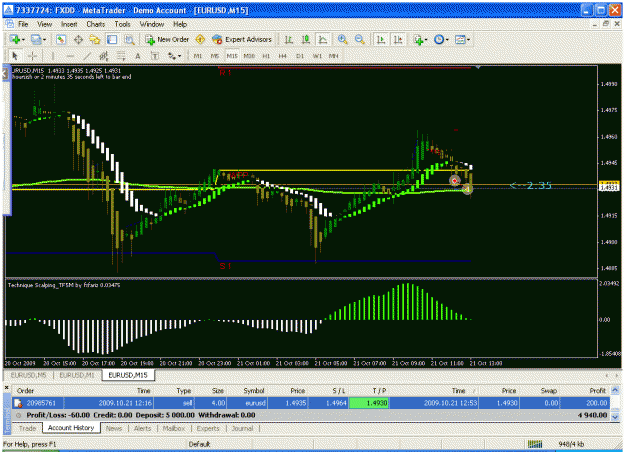Open the Charts menu
625x452 pixels.
(x=96, y=24)
